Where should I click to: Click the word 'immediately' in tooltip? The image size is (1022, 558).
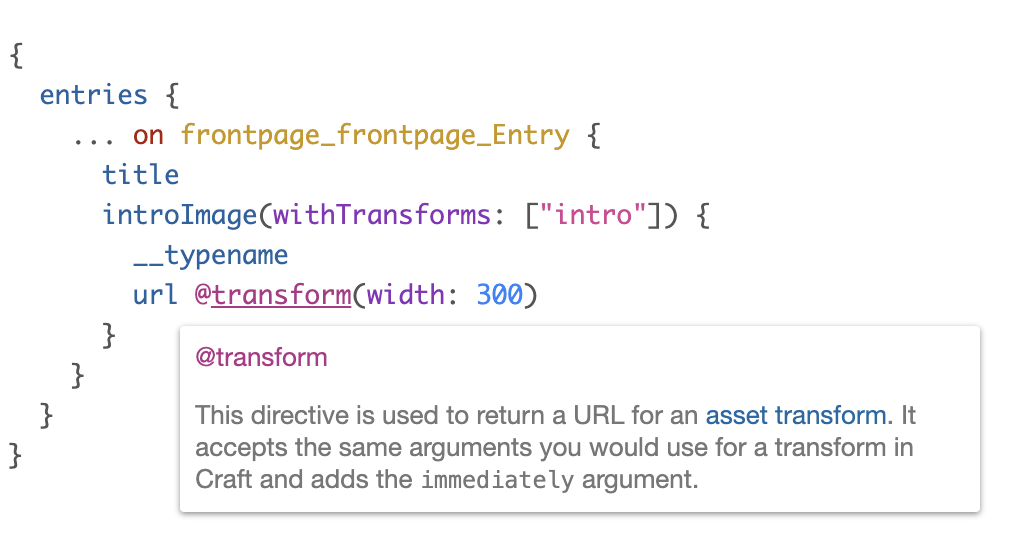pyautogui.click(x=497, y=480)
